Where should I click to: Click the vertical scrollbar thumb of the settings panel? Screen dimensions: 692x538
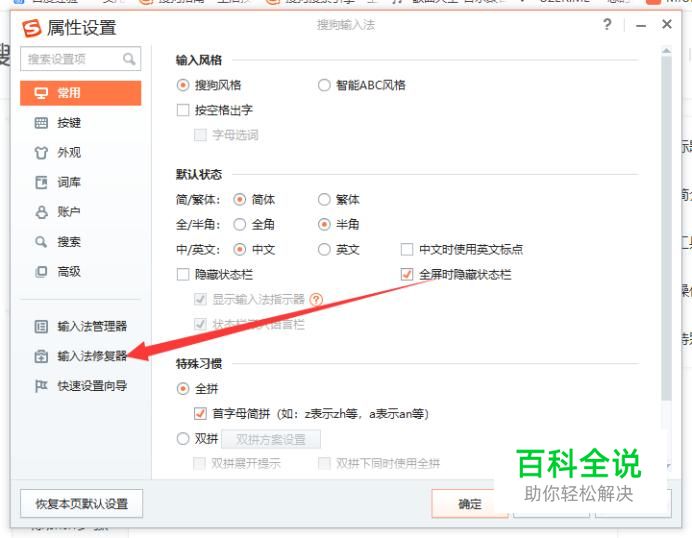coord(666,229)
